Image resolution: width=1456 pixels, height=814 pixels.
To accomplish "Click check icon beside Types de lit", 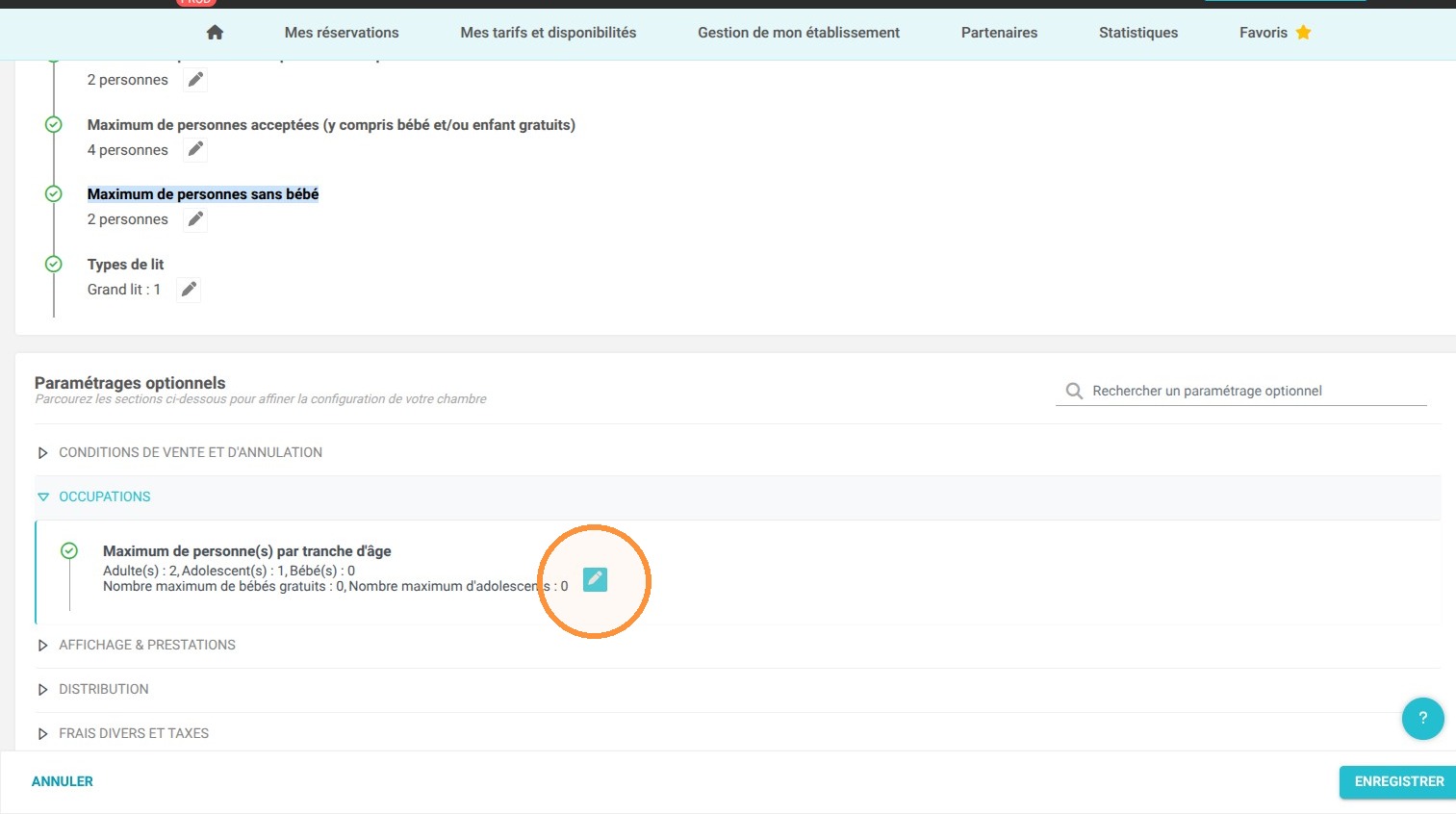I will coord(54,264).
